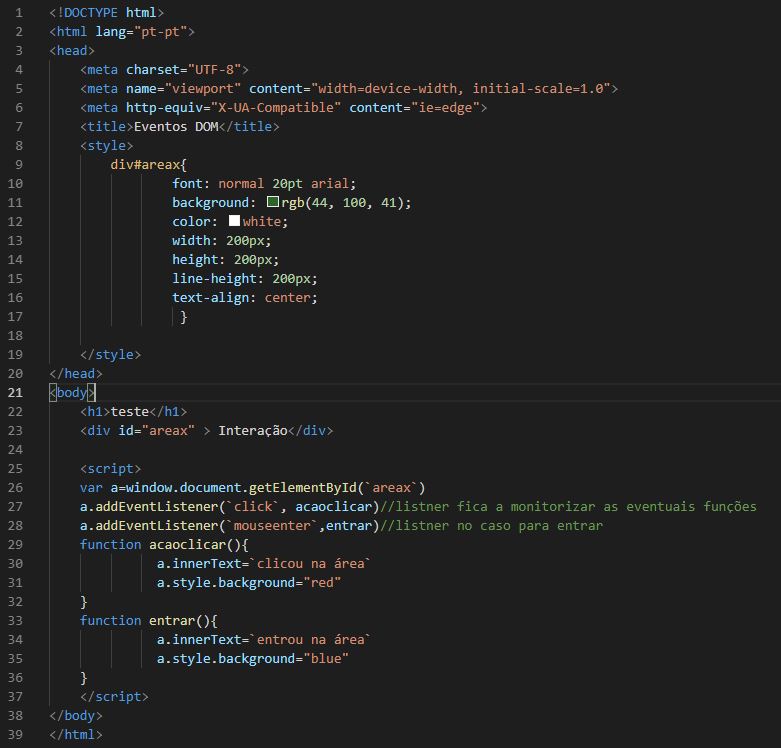Click the id="areax" attribute on line 23
781x748 pixels.
pyautogui.click(x=156, y=430)
